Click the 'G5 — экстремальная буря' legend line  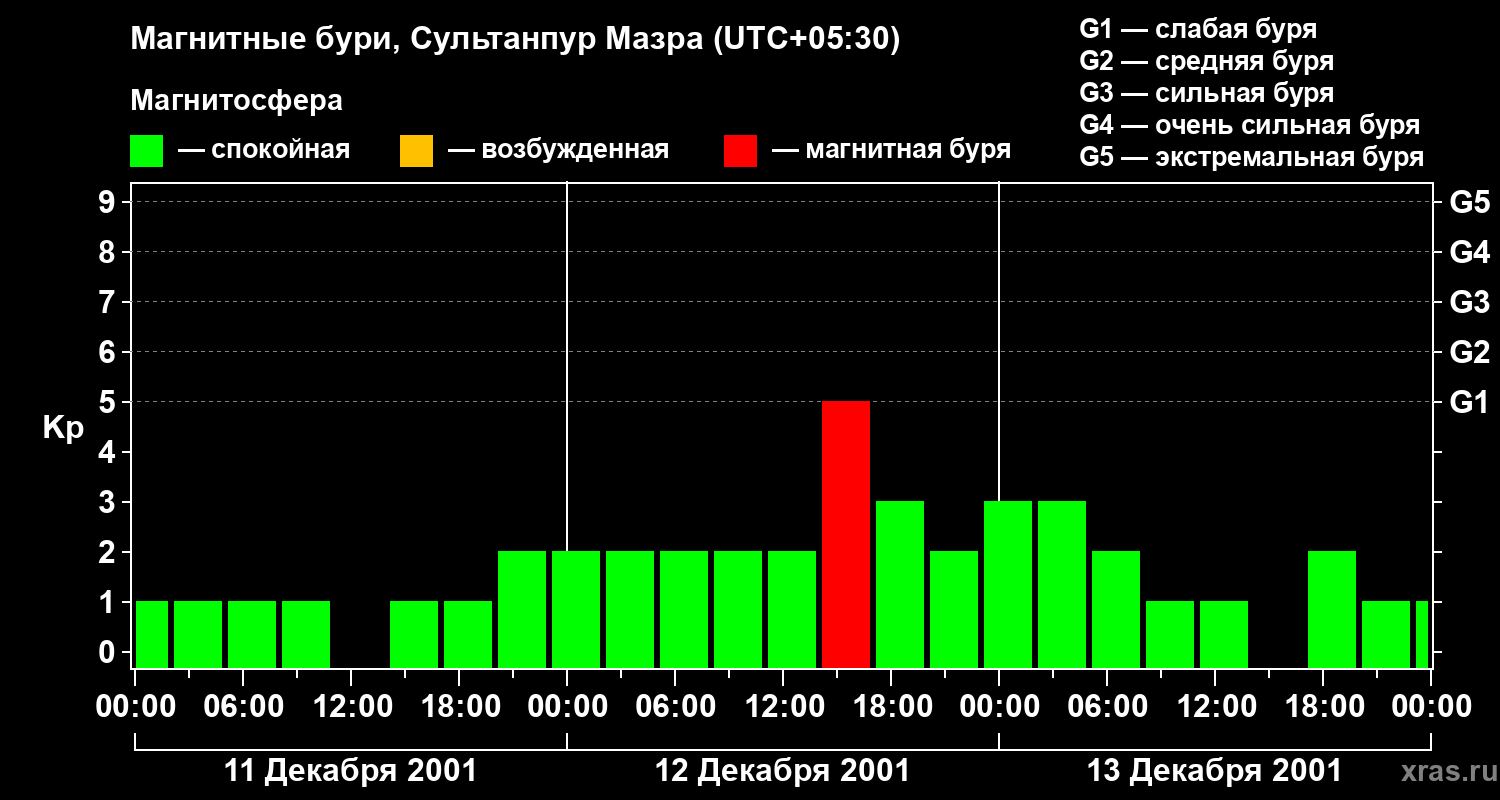tap(1251, 157)
